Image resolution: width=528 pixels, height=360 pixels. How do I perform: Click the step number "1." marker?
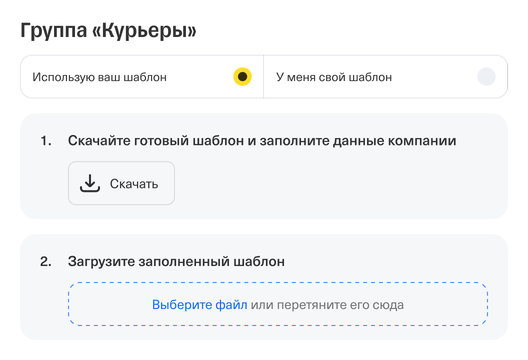(x=46, y=141)
